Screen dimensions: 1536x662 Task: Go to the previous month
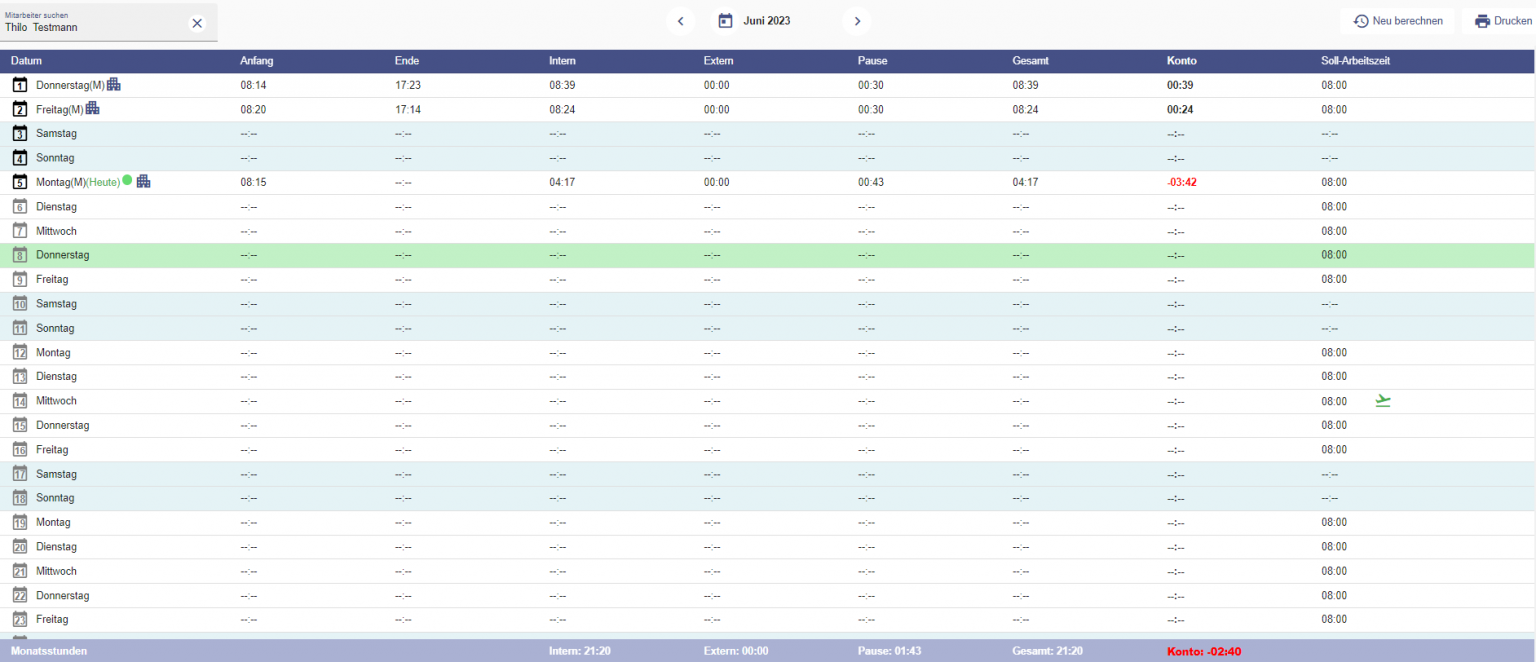pyautogui.click(x=680, y=21)
